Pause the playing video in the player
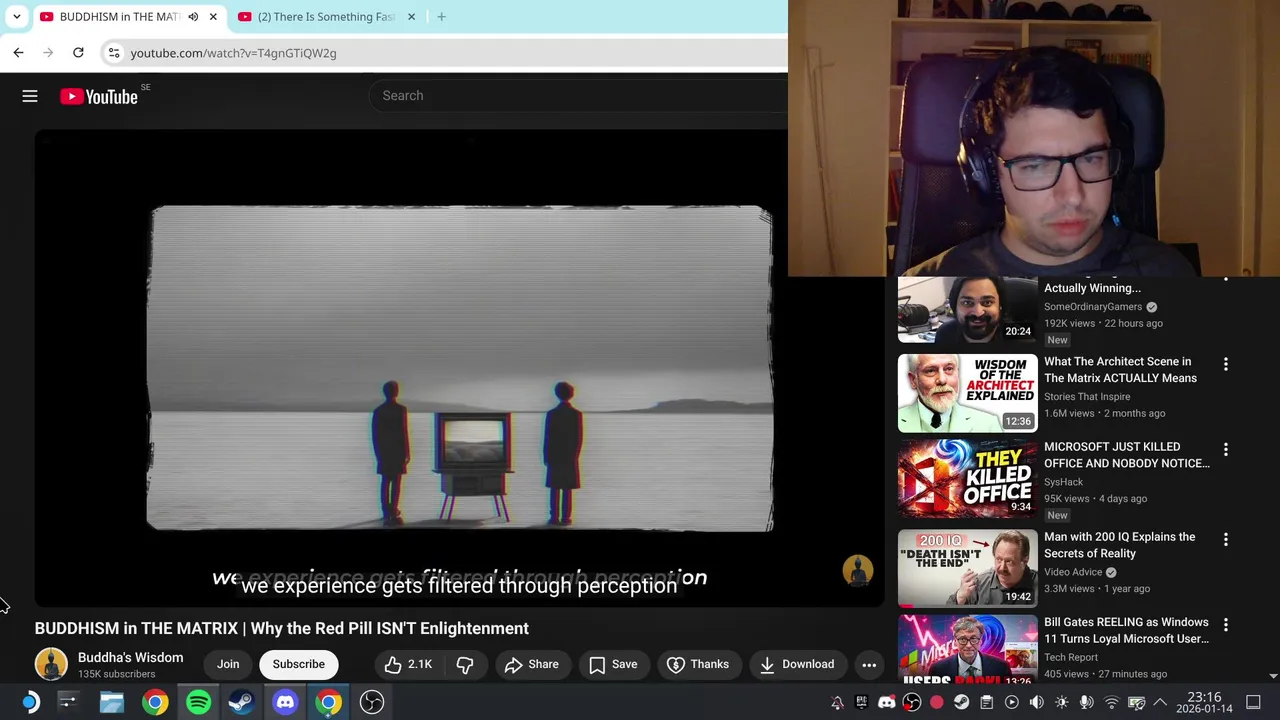 point(460,368)
